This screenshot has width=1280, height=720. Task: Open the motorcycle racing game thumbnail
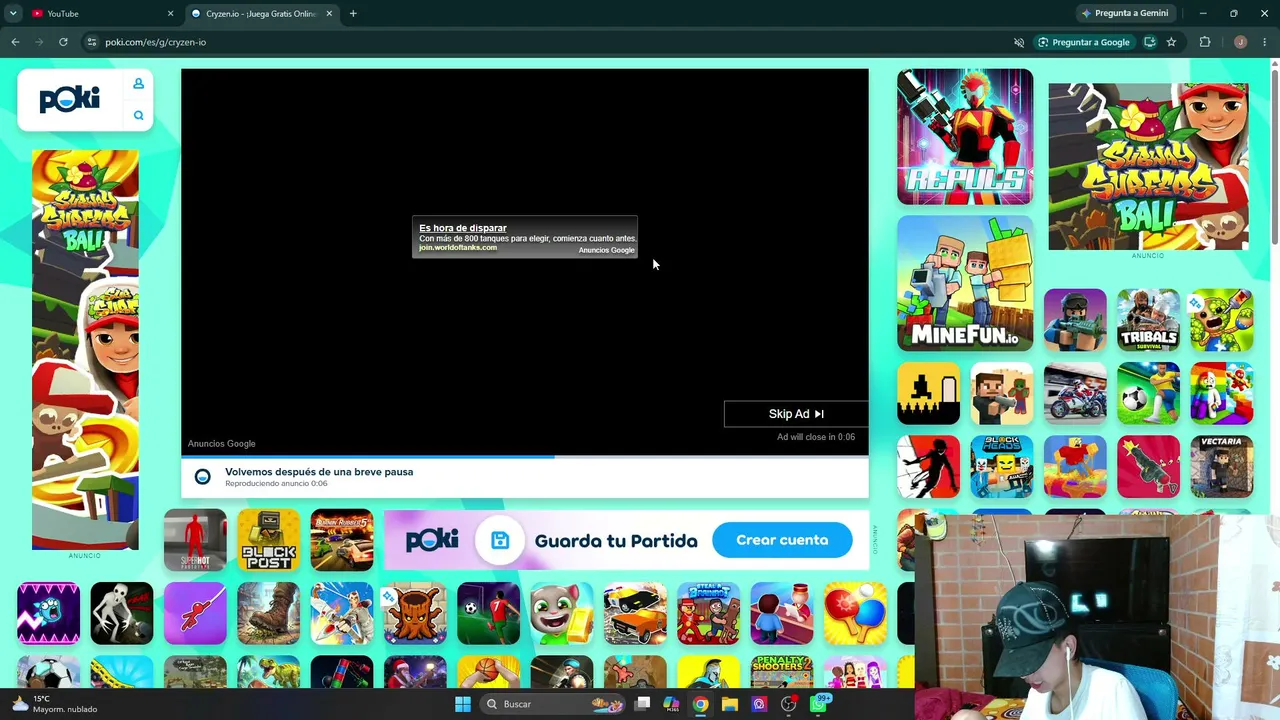point(1075,393)
